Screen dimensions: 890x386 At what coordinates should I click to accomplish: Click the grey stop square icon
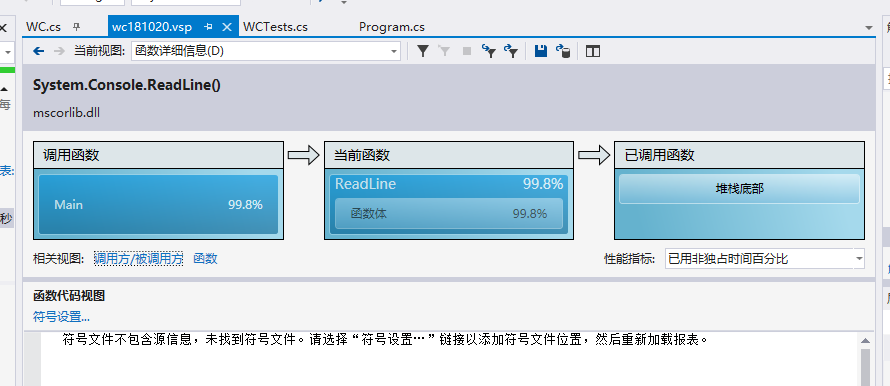[x=467, y=51]
